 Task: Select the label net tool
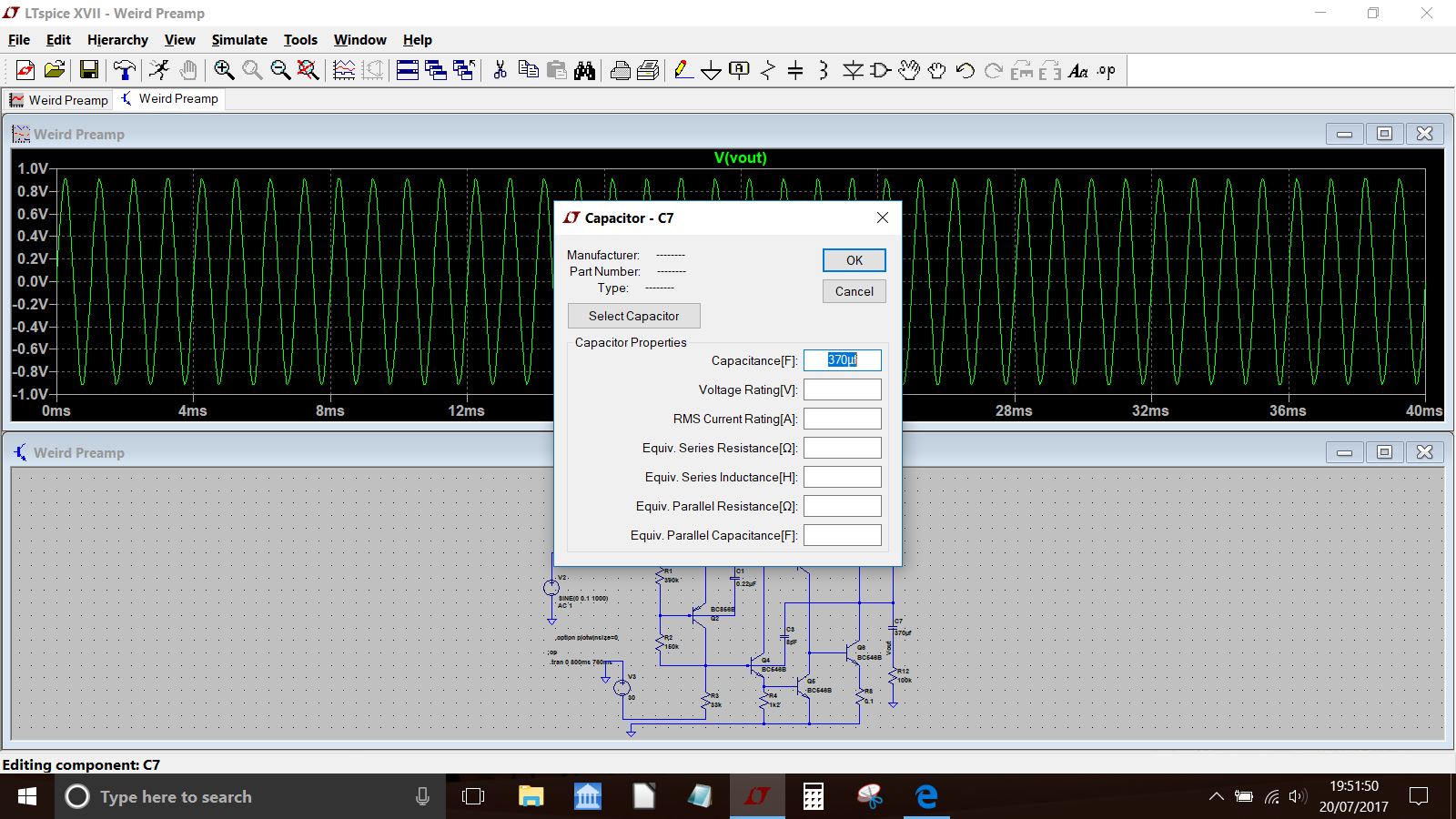(x=740, y=70)
